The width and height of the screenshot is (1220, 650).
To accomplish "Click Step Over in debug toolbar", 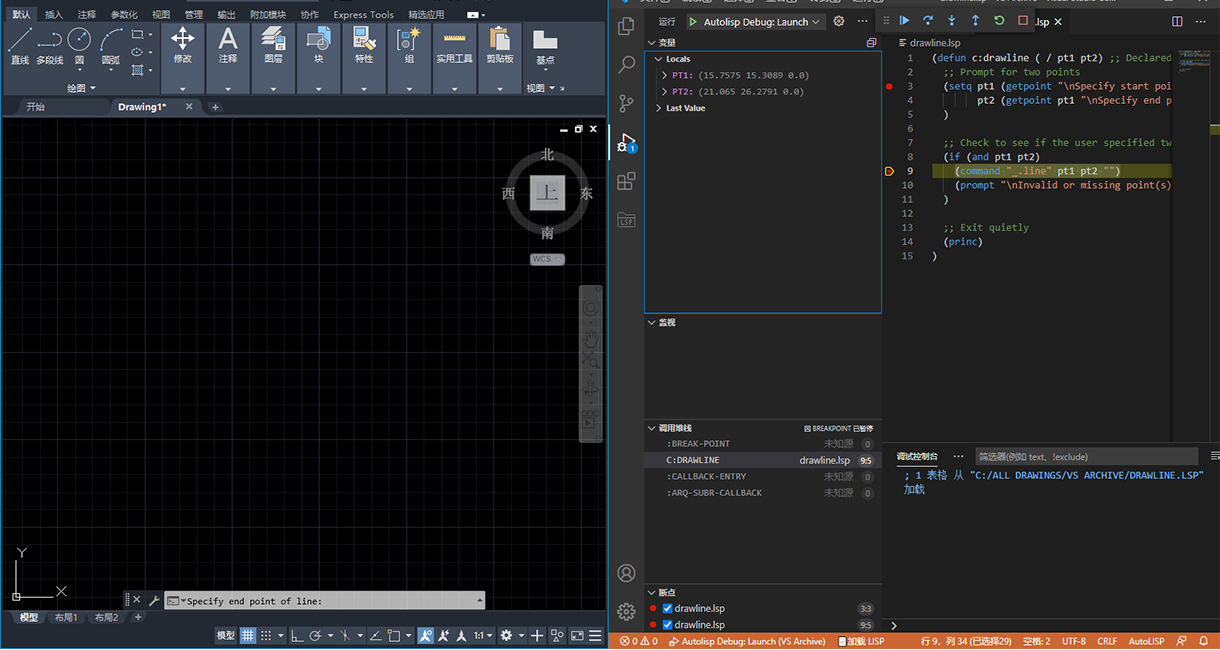I will coord(928,21).
